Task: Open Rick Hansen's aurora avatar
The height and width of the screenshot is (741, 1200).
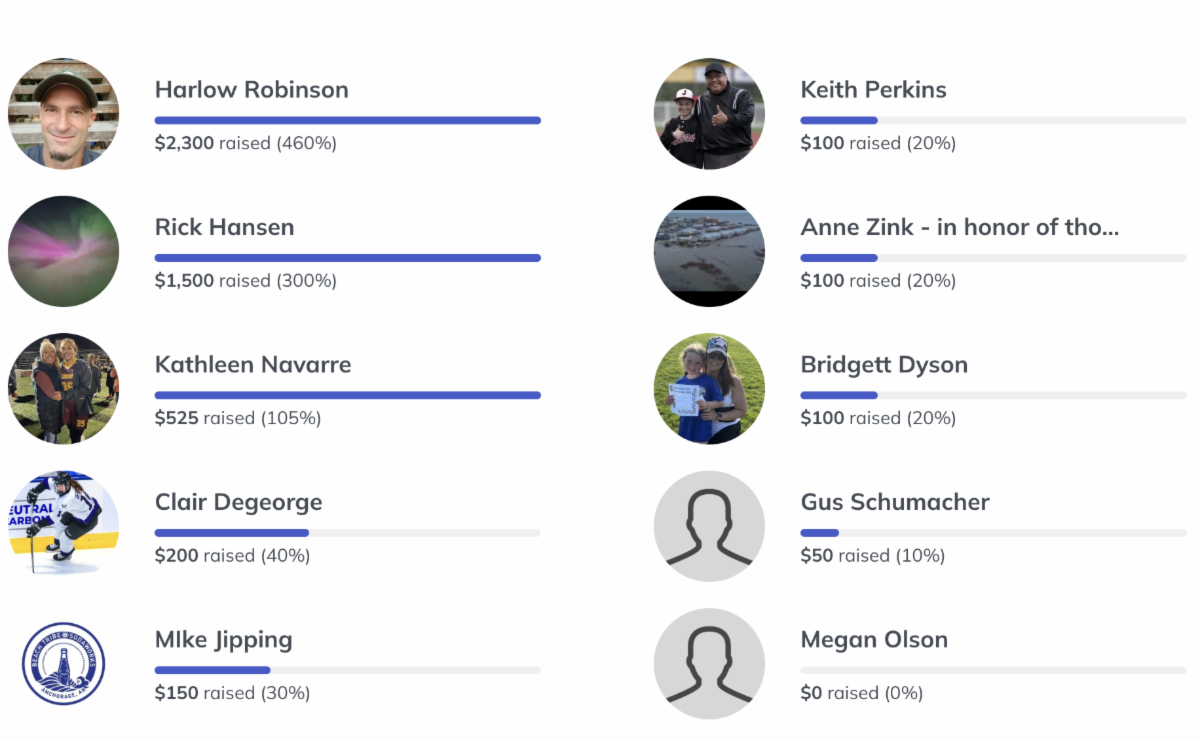Action: coord(63,251)
